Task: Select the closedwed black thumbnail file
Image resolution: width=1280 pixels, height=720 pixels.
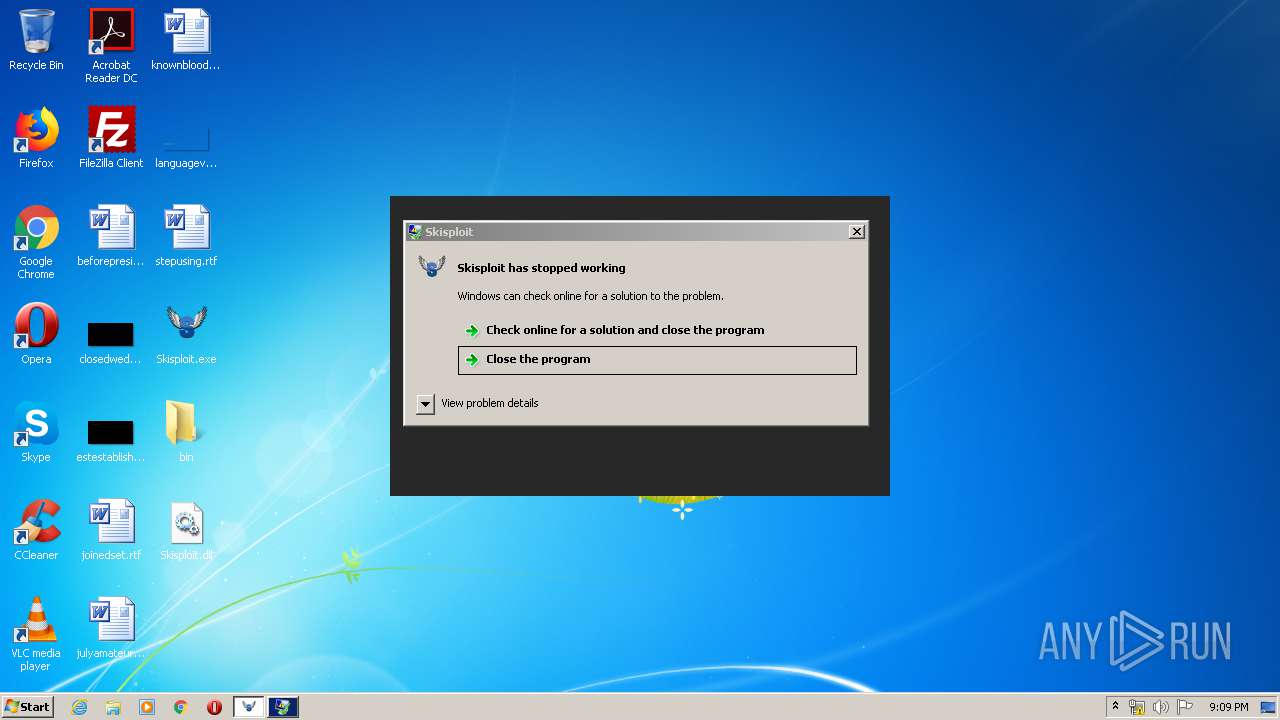Action: coord(111,342)
